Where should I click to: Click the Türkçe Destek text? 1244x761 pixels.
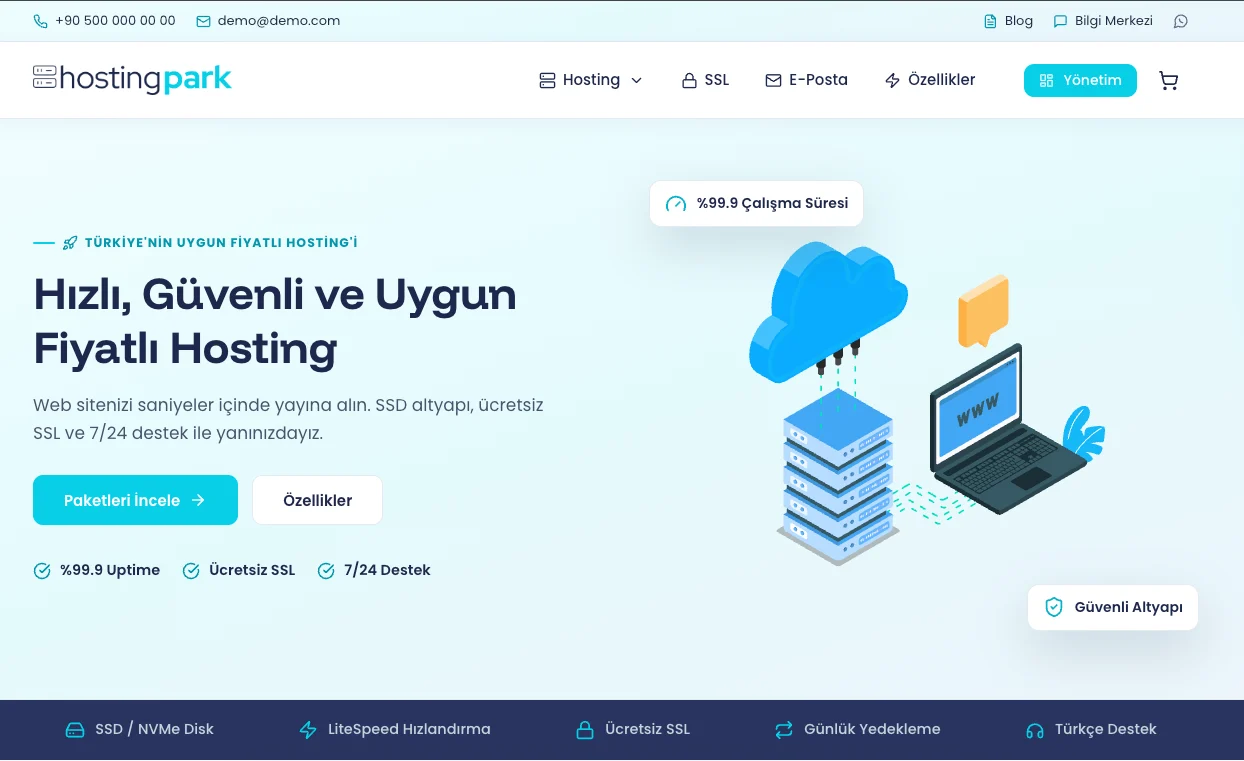point(1105,730)
